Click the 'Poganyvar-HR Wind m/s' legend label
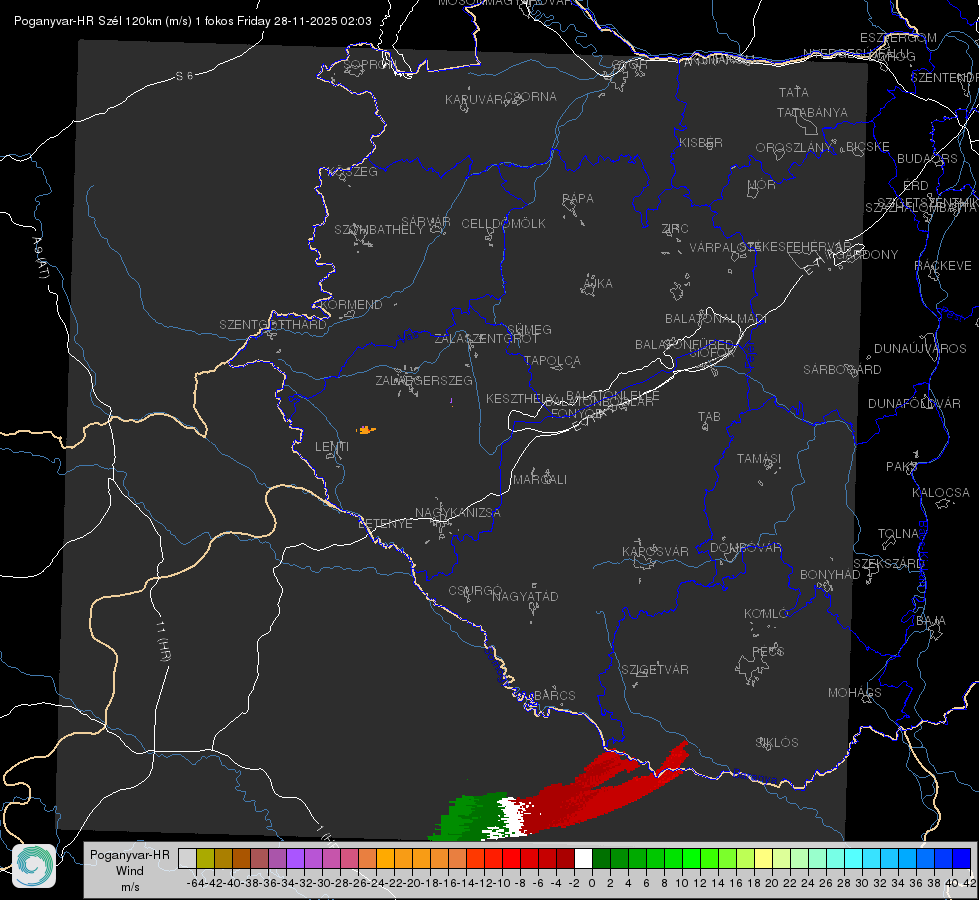The height and width of the screenshot is (900, 979). (130, 871)
